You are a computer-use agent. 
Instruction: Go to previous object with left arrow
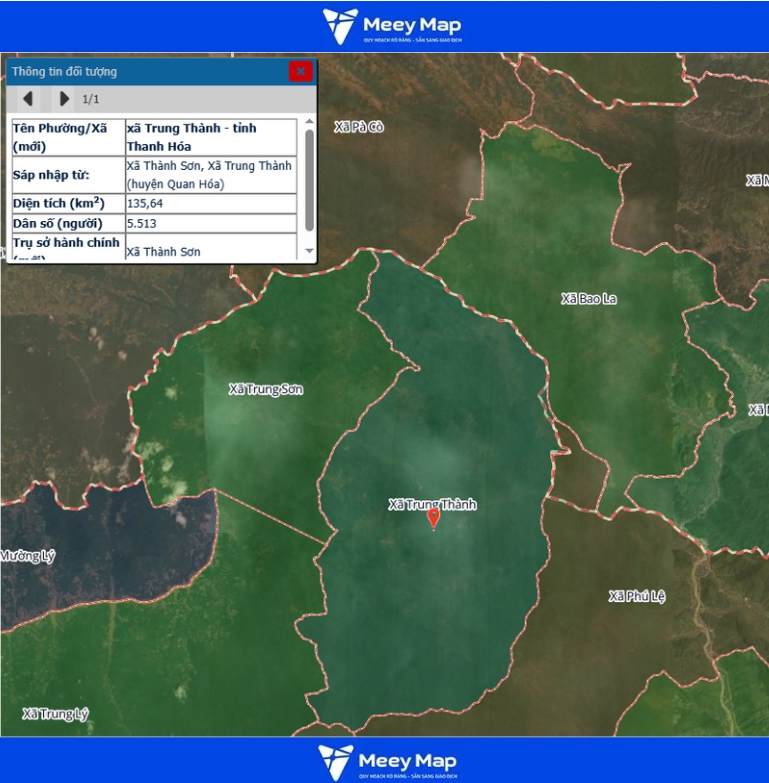coord(28,99)
